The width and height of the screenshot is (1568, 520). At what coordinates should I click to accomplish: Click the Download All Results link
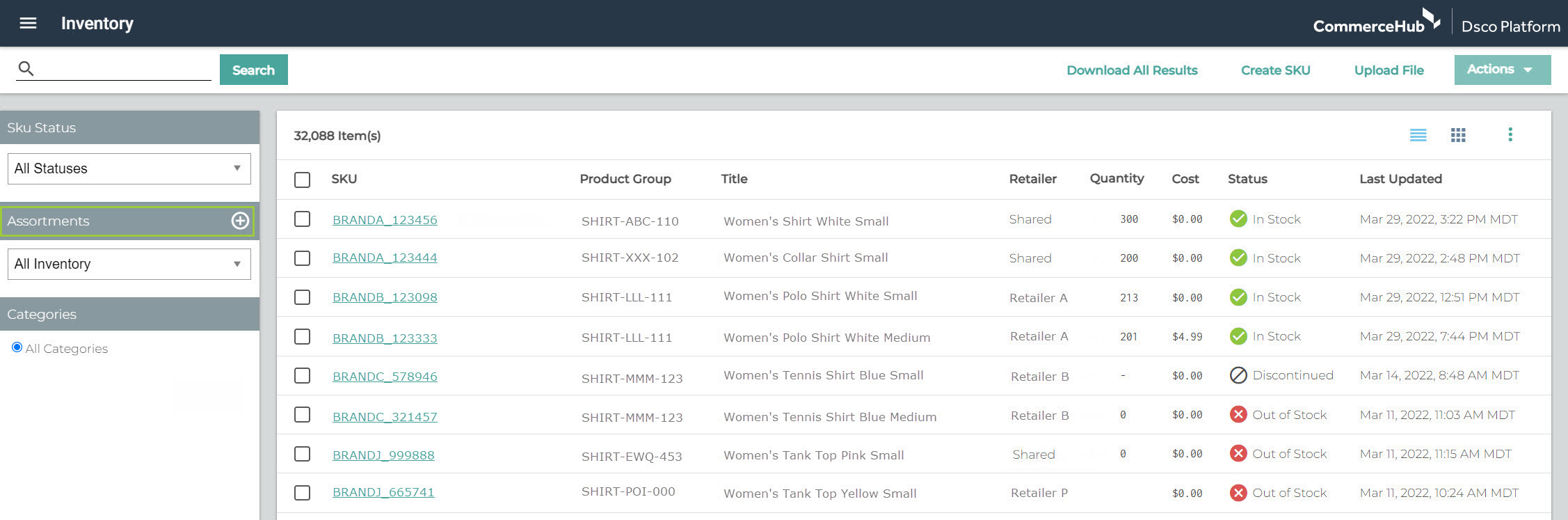1132,70
